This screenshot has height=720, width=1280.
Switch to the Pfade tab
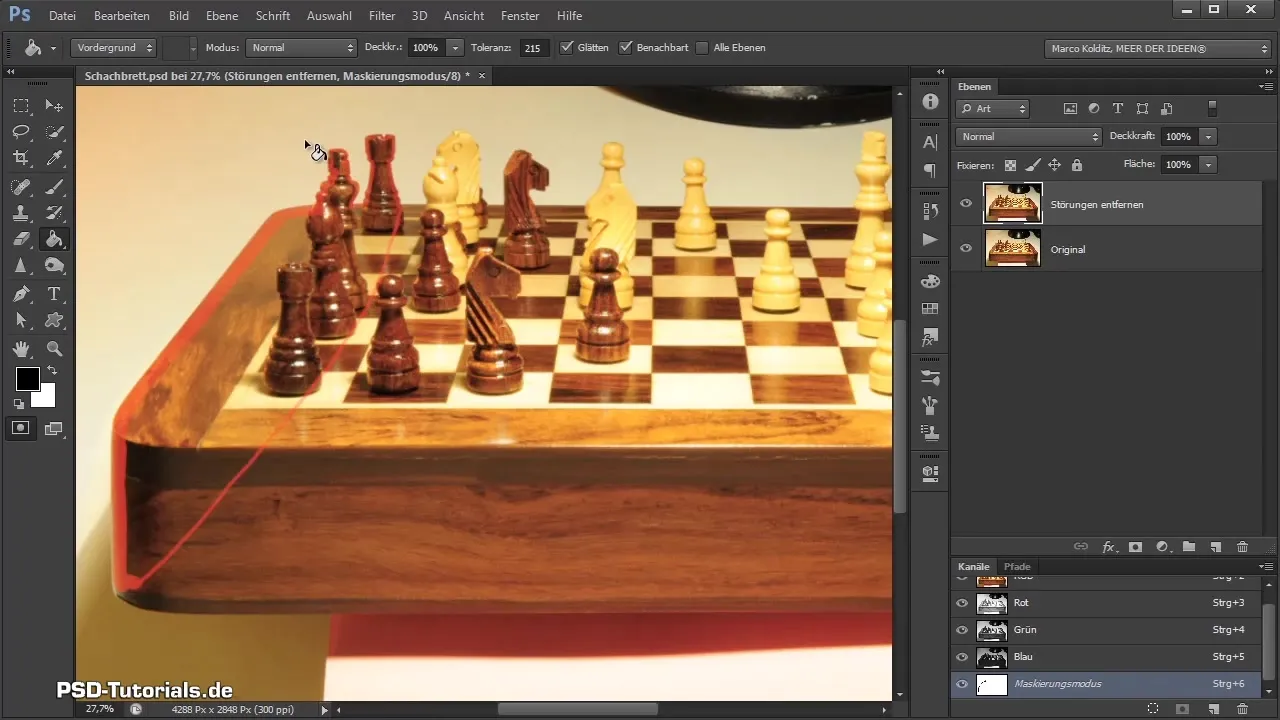pos(1017,566)
